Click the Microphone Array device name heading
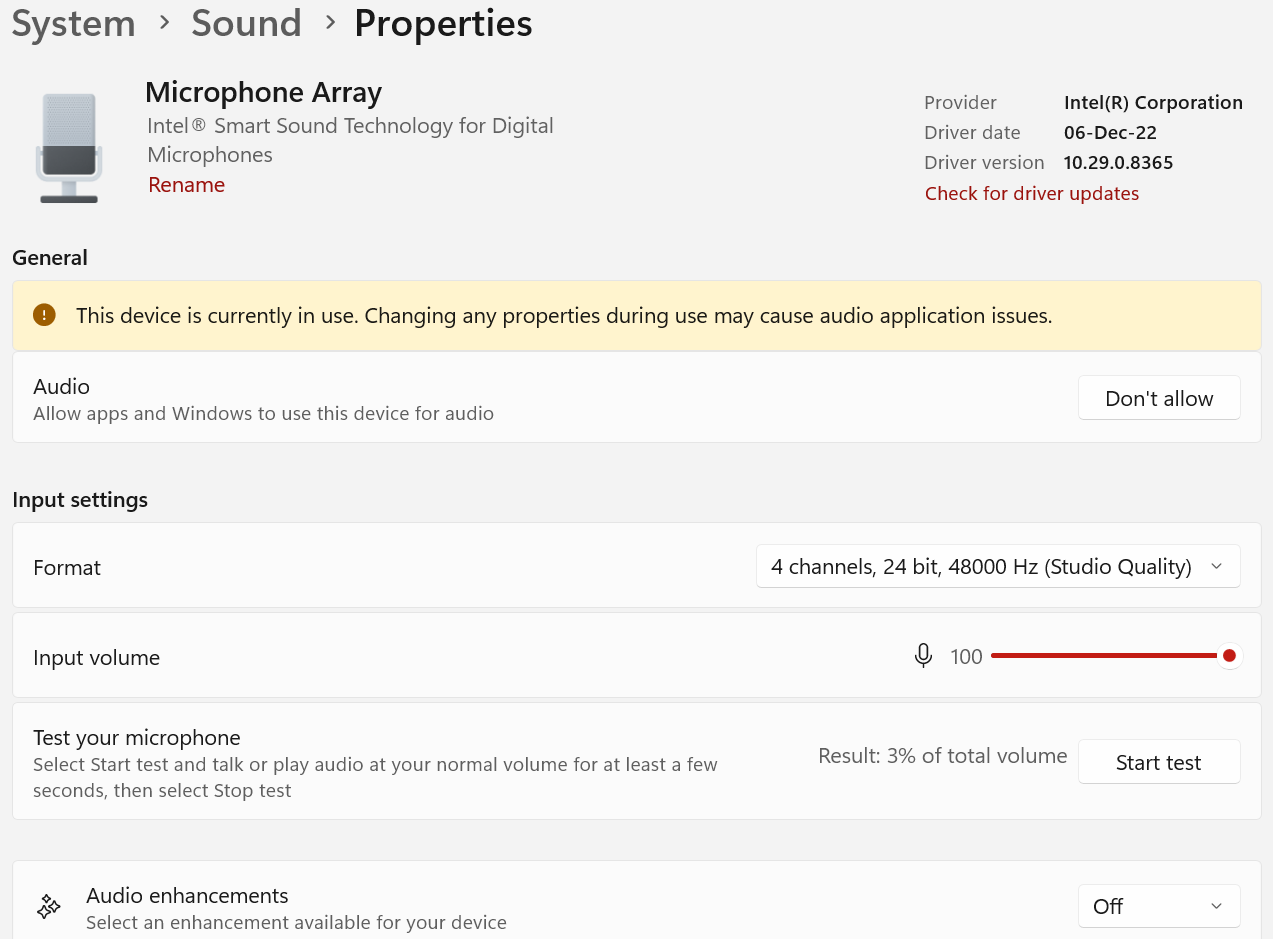Image resolution: width=1273 pixels, height=939 pixels. [x=263, y=92]
